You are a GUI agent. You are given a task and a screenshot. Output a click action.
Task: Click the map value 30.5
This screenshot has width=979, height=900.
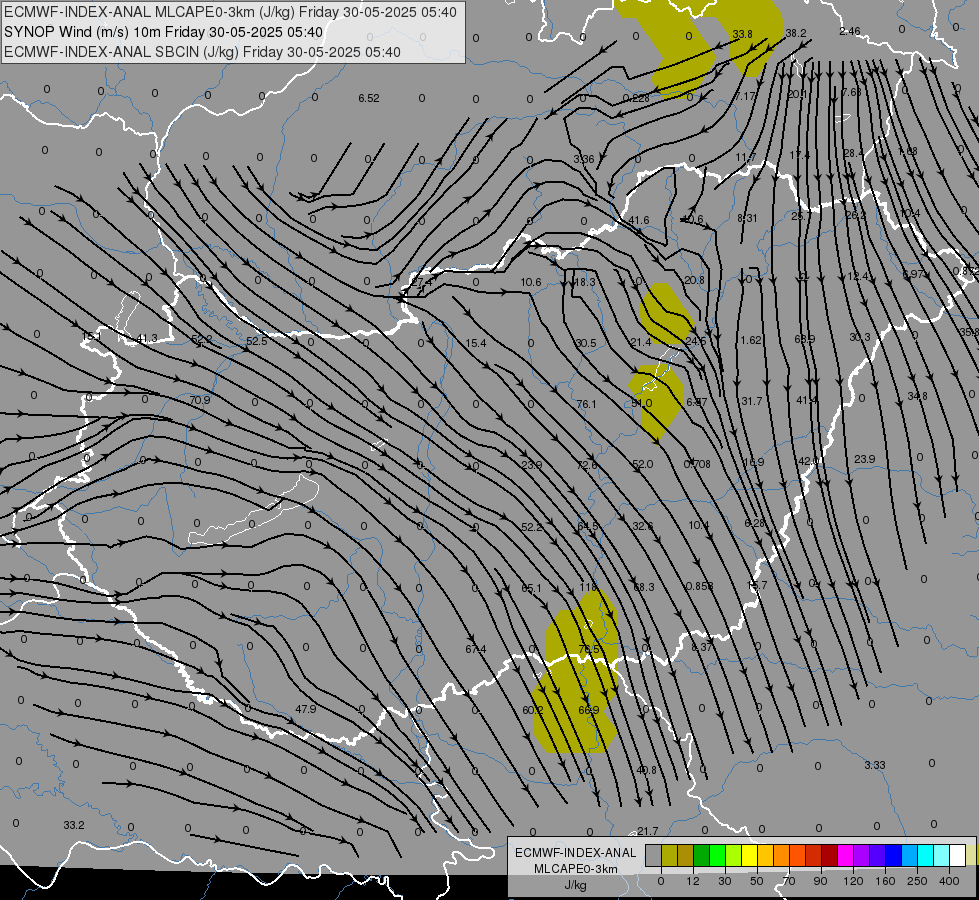pyautogui.click(x=586, y=343)
